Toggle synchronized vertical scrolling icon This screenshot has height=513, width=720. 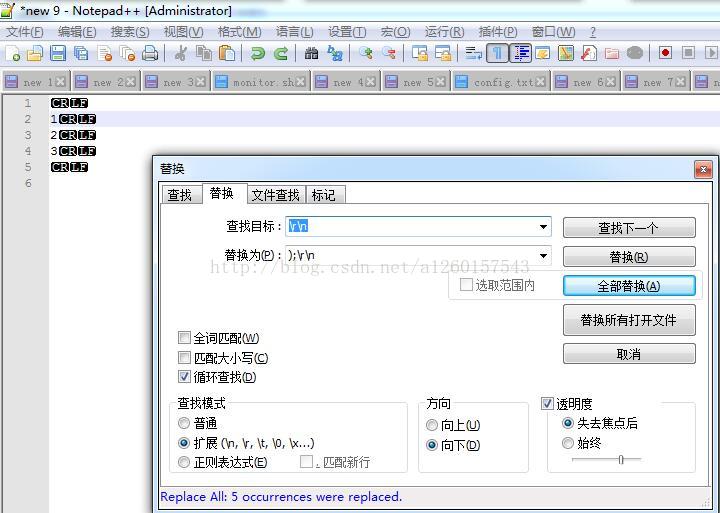(x=420, y=53)
